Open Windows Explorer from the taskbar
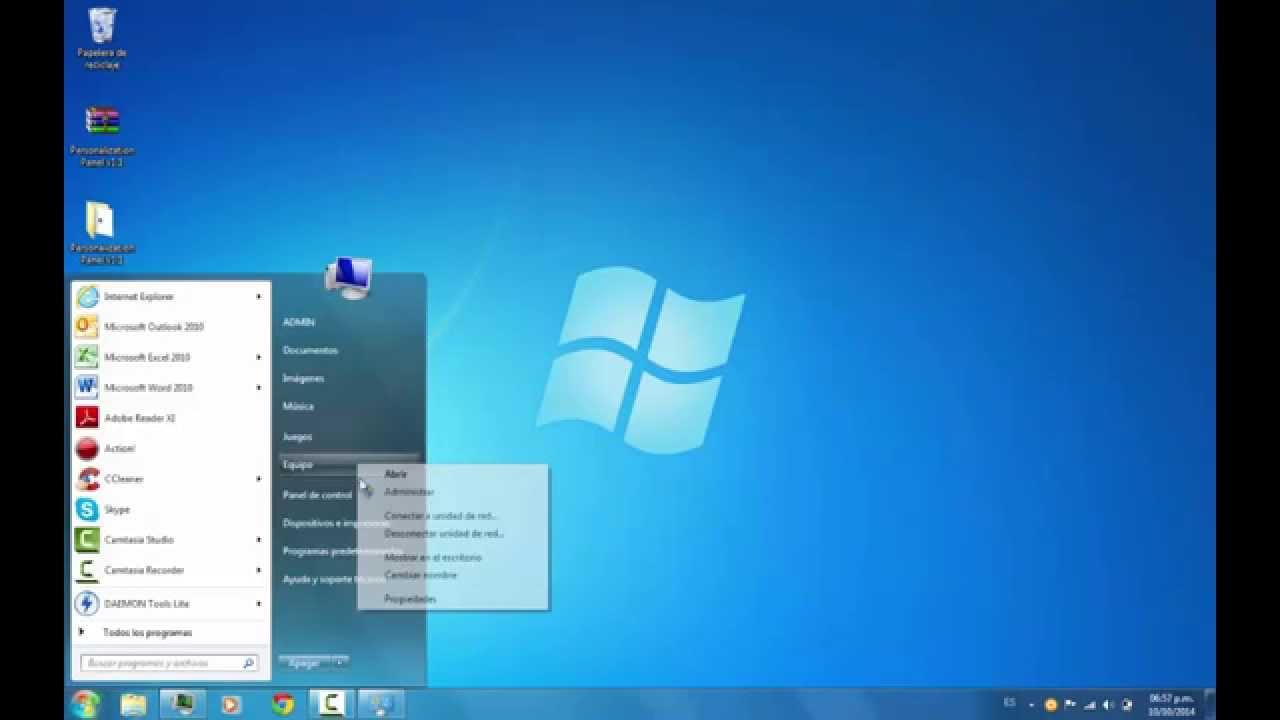The image size is (1280, 720). pos(133,704)
